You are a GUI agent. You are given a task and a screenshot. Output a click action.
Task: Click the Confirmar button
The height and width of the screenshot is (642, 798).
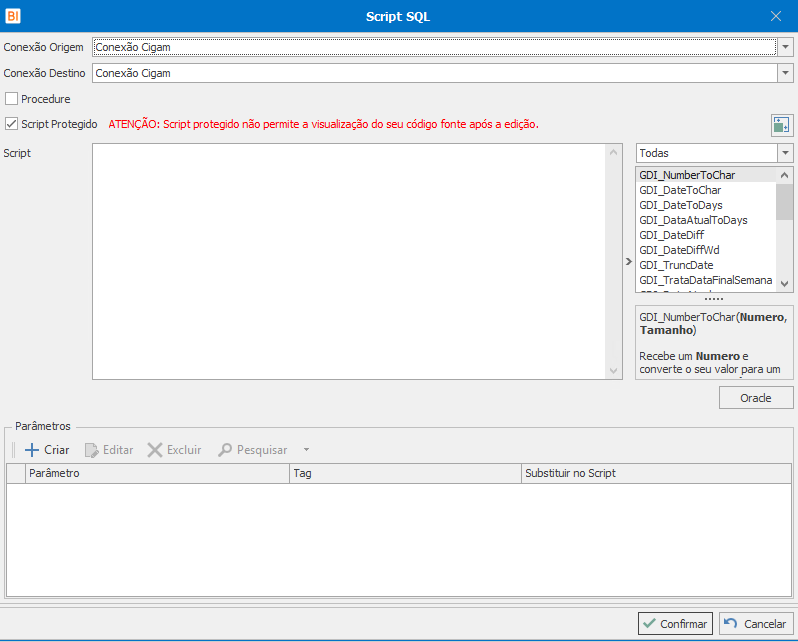(675, 623)
